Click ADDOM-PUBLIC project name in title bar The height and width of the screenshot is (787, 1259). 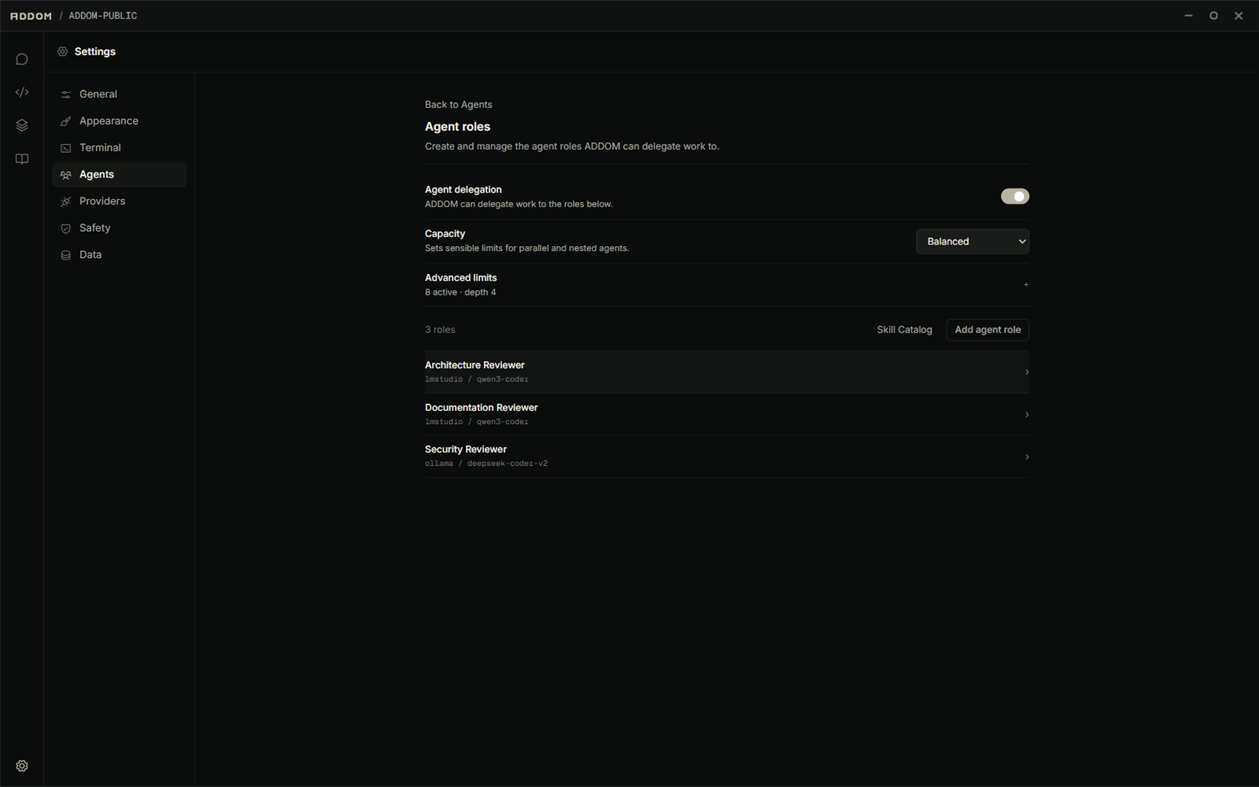pos(103,16)
